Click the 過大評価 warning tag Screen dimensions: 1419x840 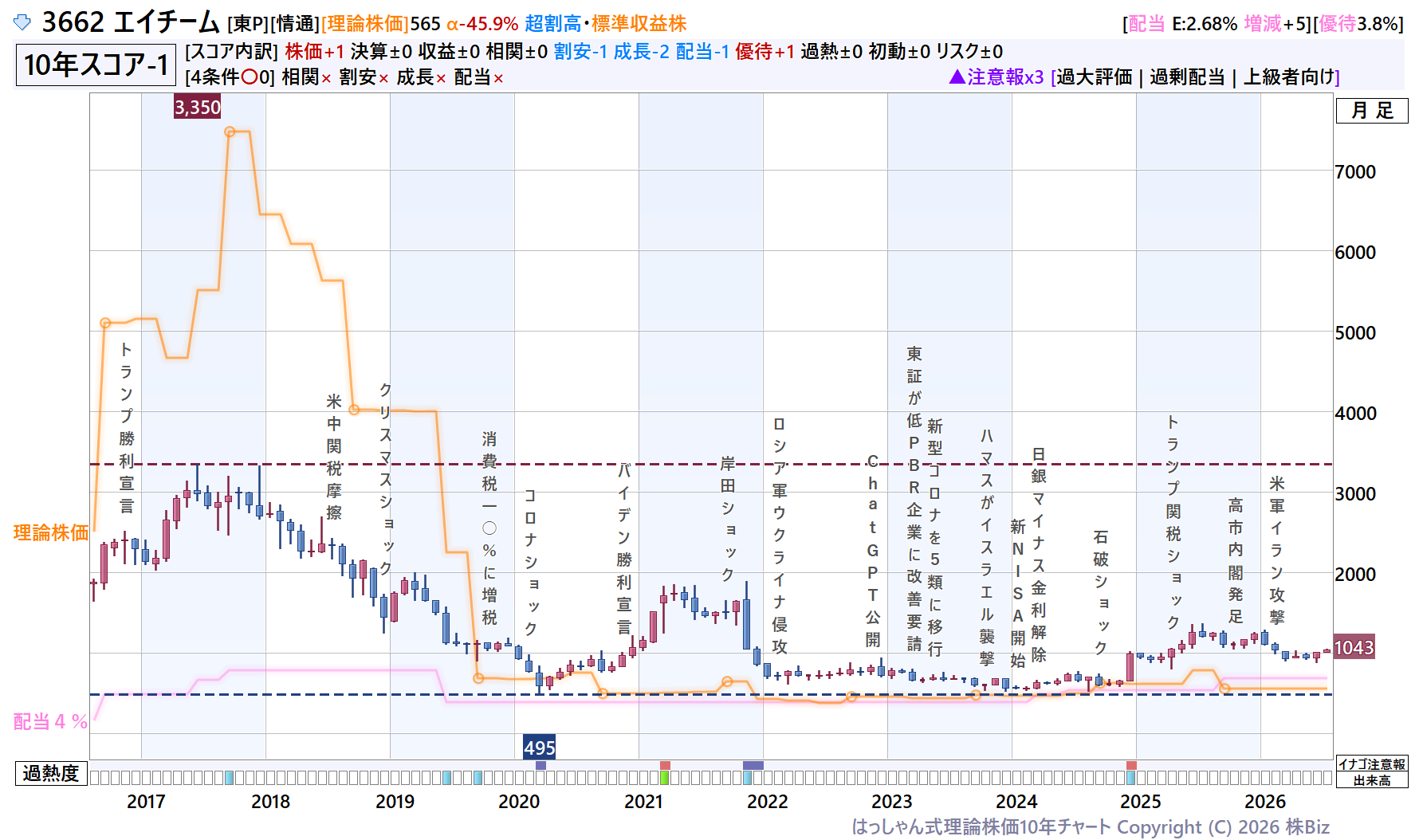(x=1095, y=77)
